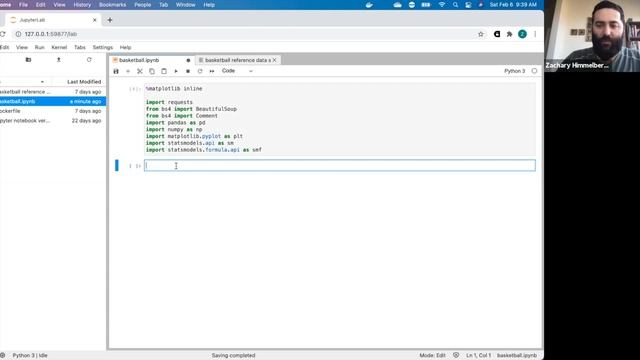Click Ln 1, Col 1 in the status bar

(x=478, y=356)
